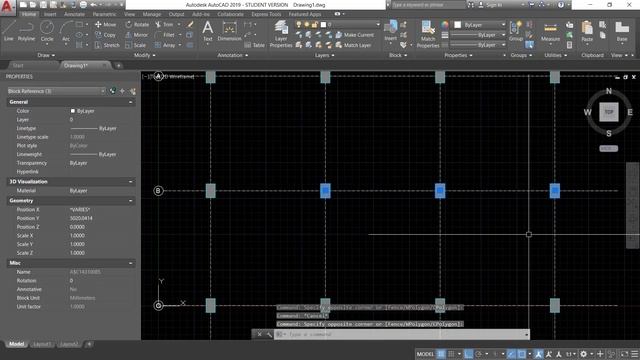The image size is (640, 360).
Task: Click the Color ByLayer swatch in Properties
Action: (73, 111)
